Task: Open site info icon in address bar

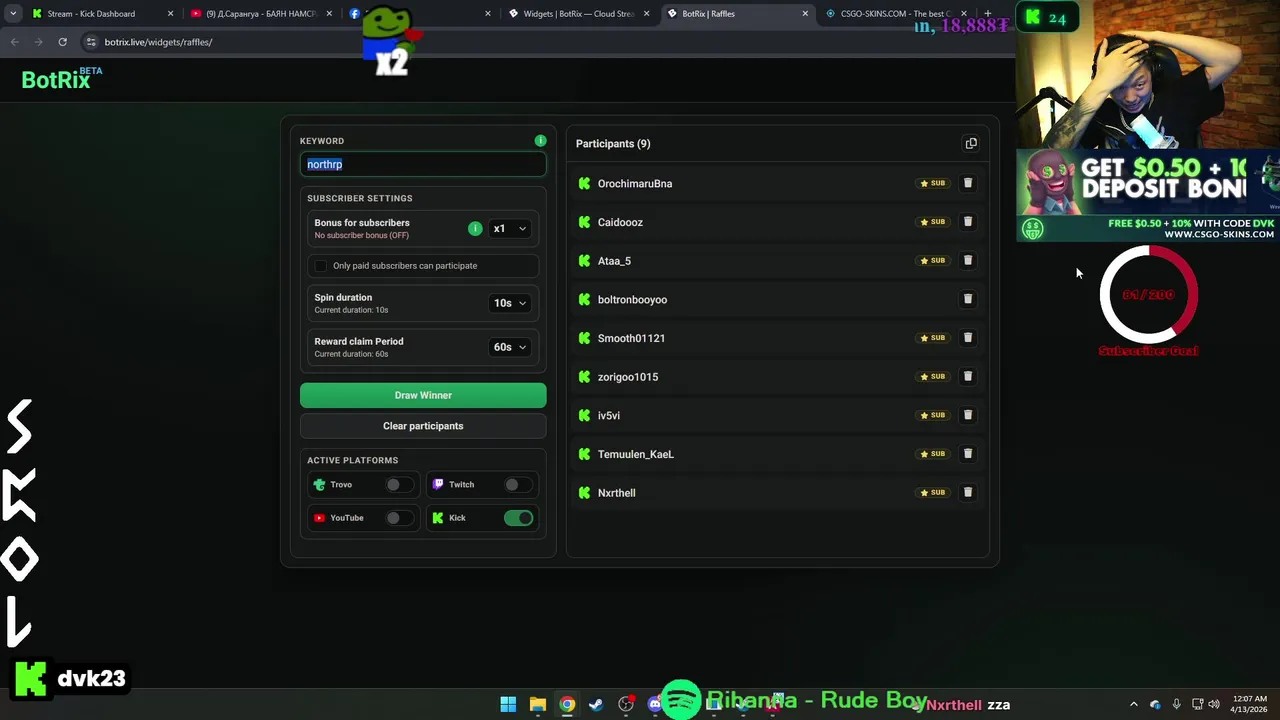Action: tap(91, 42)
